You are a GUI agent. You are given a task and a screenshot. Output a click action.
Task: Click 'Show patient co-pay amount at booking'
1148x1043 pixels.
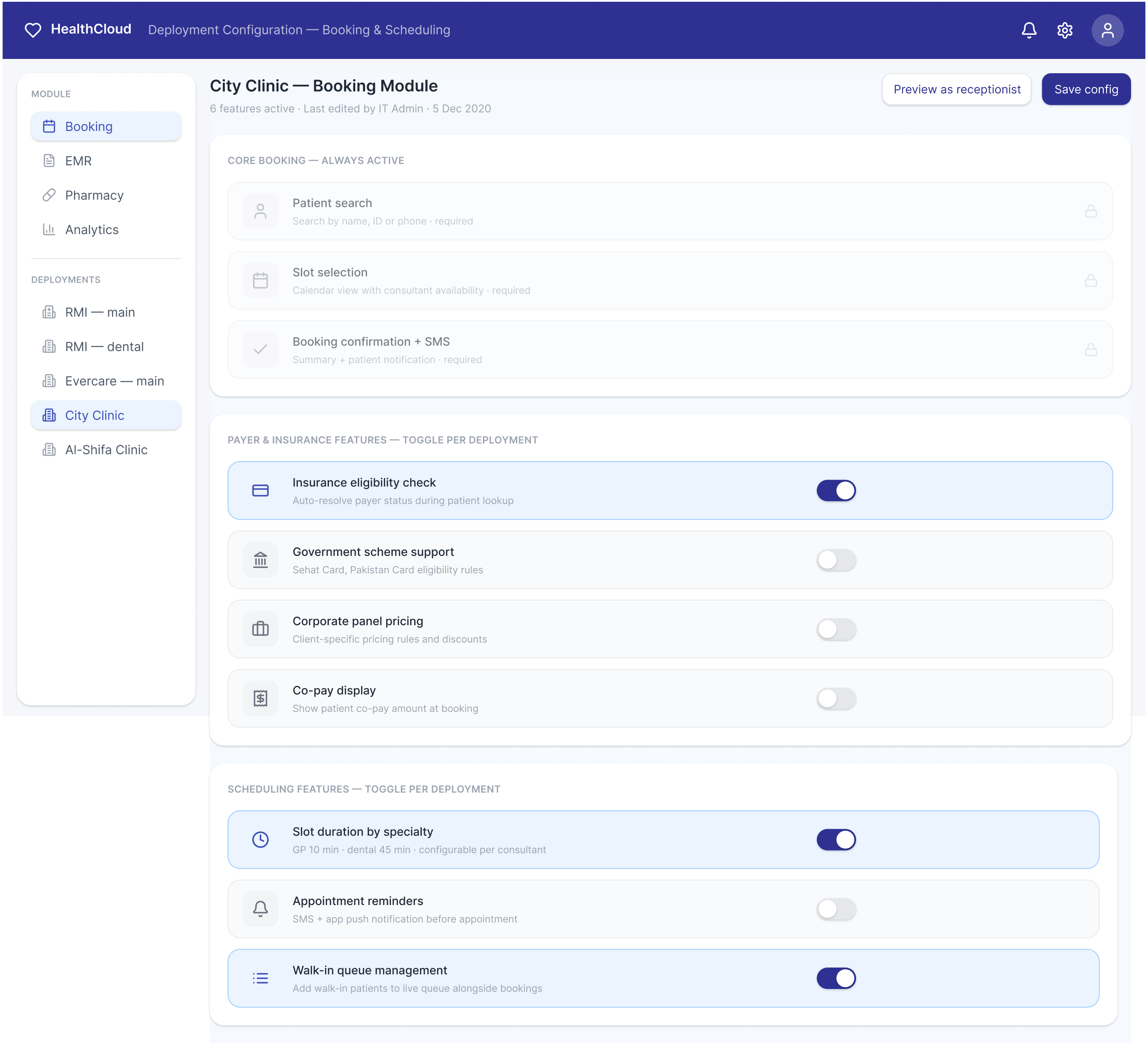(385, 708)
